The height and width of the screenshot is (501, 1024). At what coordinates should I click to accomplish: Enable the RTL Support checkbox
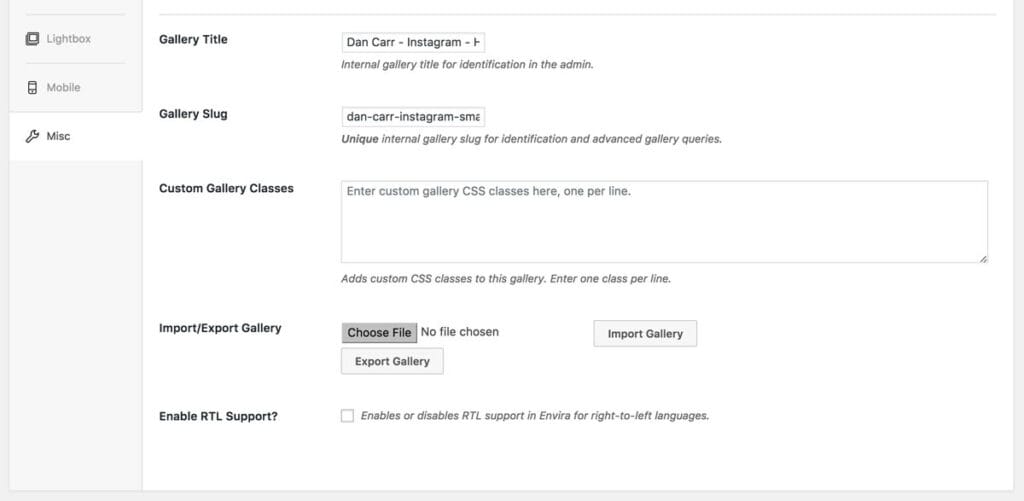click(347, 416)
